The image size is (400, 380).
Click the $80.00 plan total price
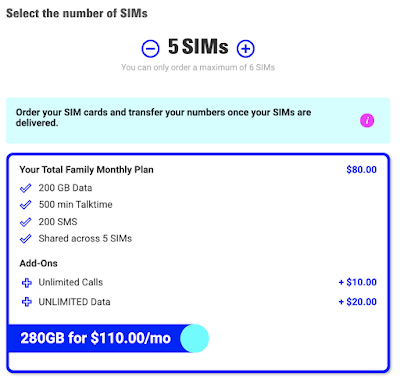(362, 170)
